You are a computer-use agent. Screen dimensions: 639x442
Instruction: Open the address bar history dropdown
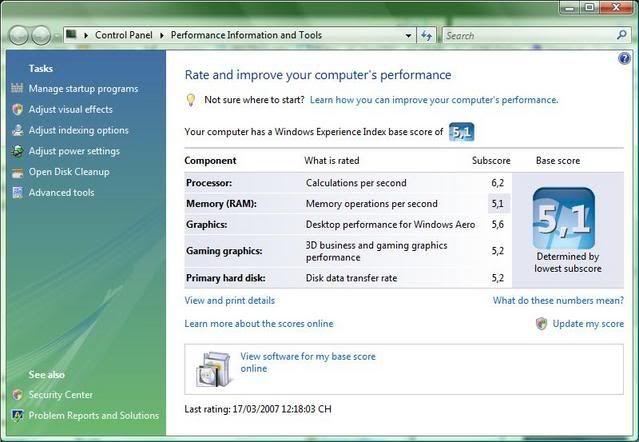click(408, 35)
